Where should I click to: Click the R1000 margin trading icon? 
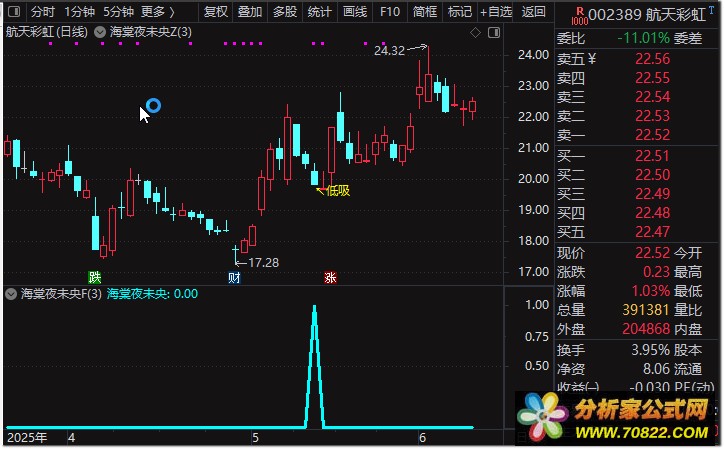tap(579, 16)
